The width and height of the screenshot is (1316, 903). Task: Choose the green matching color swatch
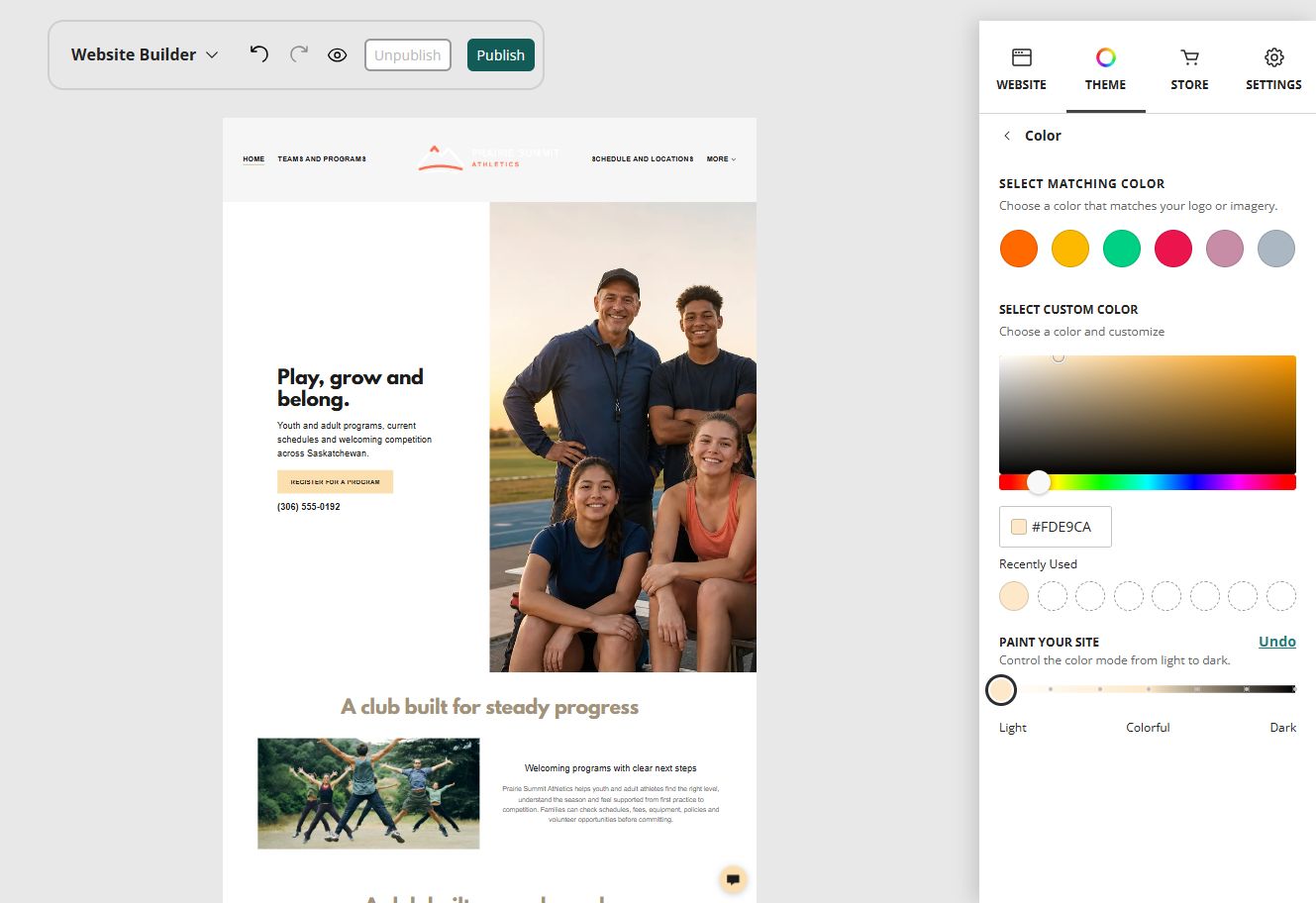[1122, 249]
